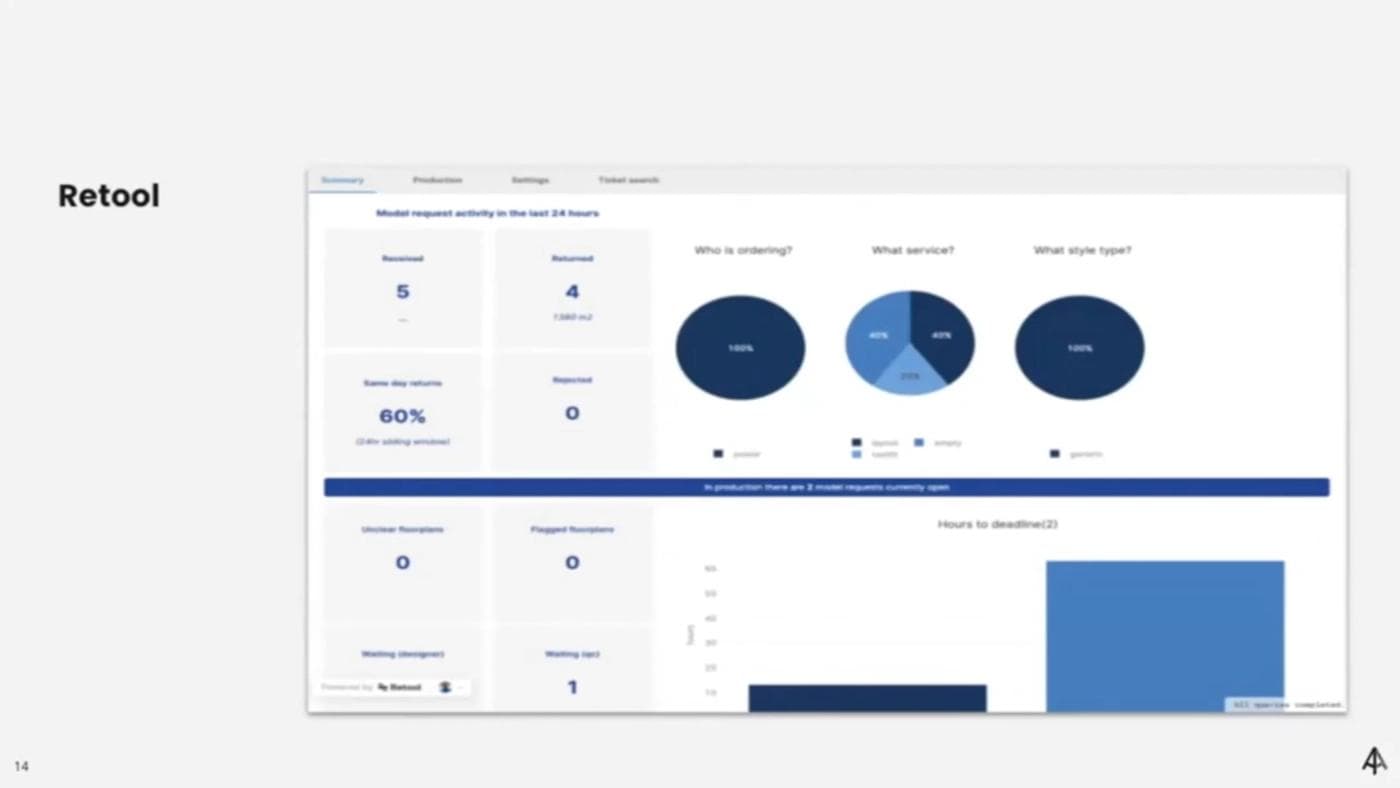The image size is (1400, 788).
Task: Select the Settings tab
Action: point(529,180)
